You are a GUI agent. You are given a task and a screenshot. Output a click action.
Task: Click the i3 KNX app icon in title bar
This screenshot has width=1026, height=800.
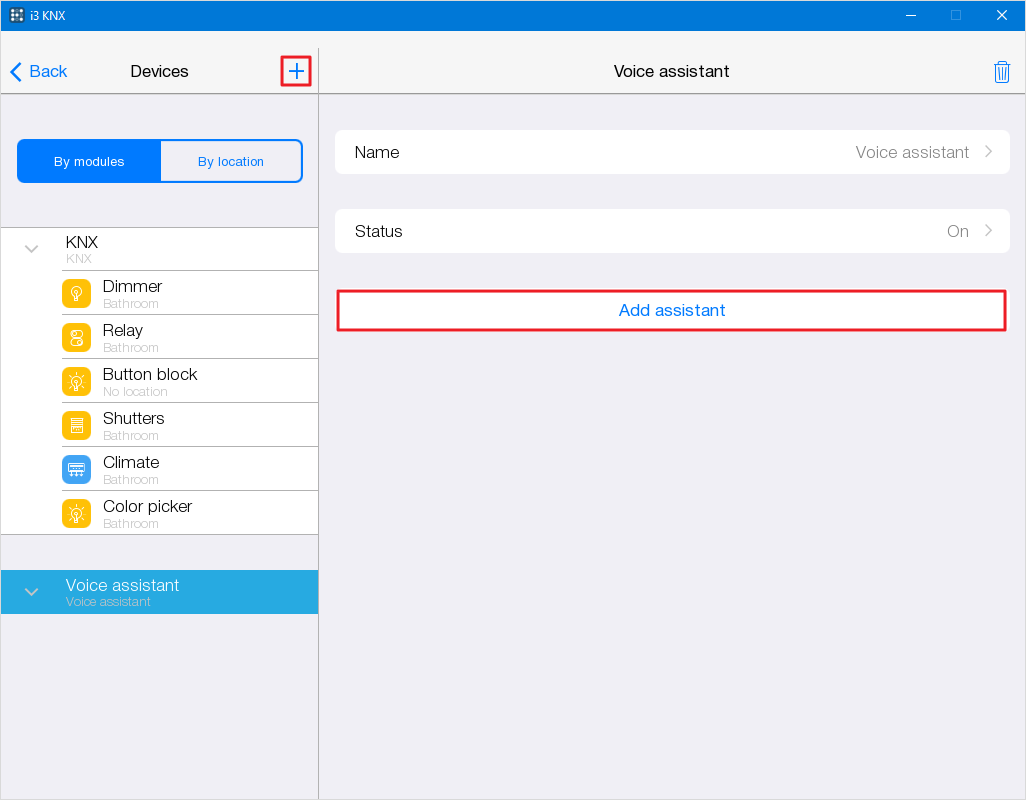(x=17, y=15)
